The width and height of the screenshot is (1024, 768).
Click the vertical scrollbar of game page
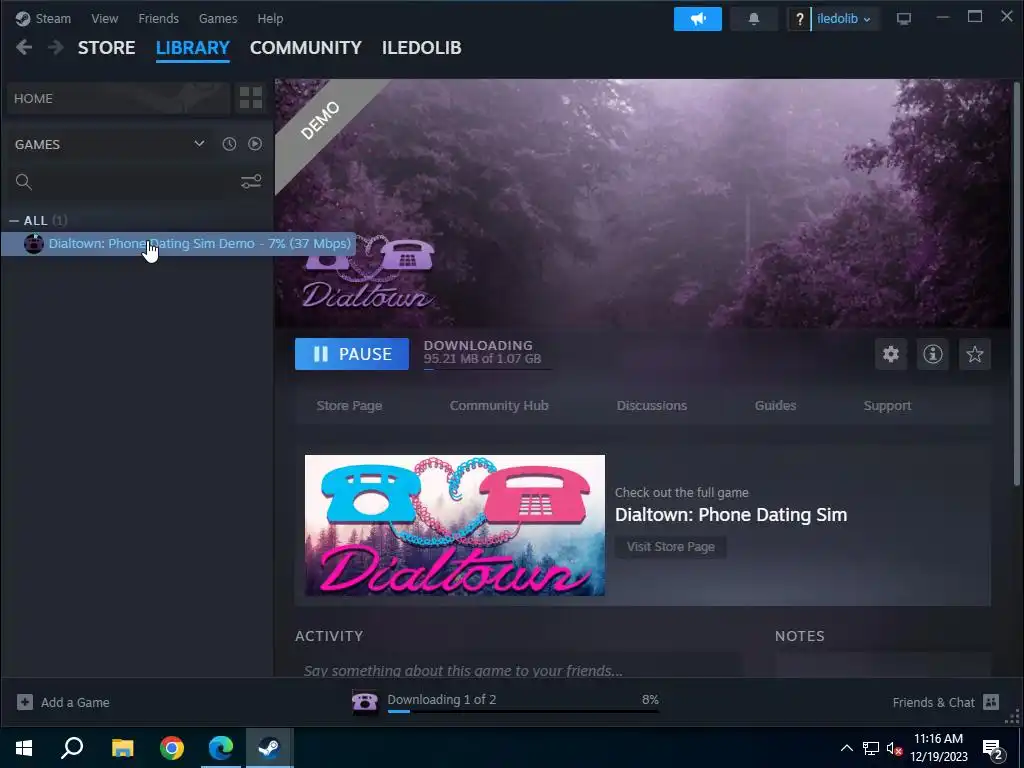[x=1016, y=285]
